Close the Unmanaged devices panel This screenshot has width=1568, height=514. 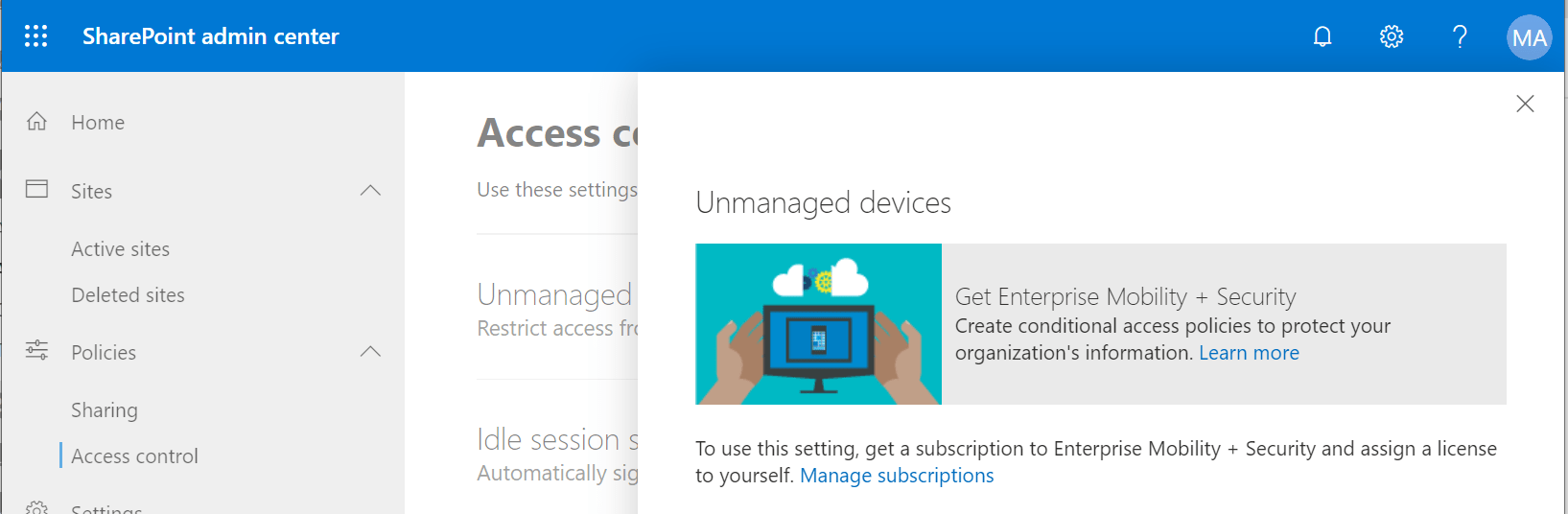coord(1525,104)
